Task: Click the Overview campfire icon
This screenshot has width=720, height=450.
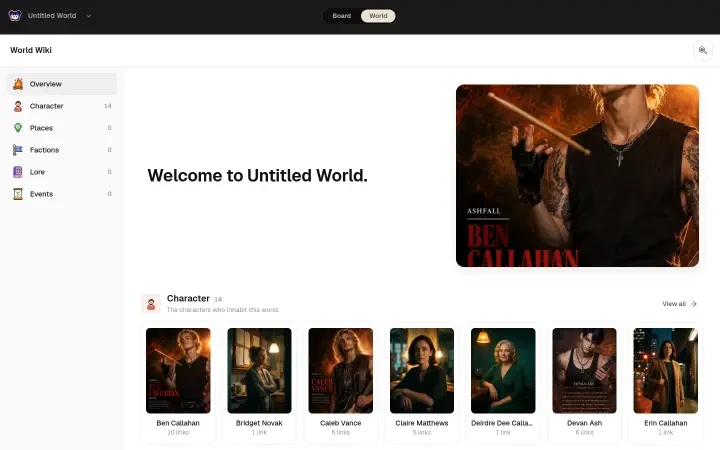Action: 18,84
